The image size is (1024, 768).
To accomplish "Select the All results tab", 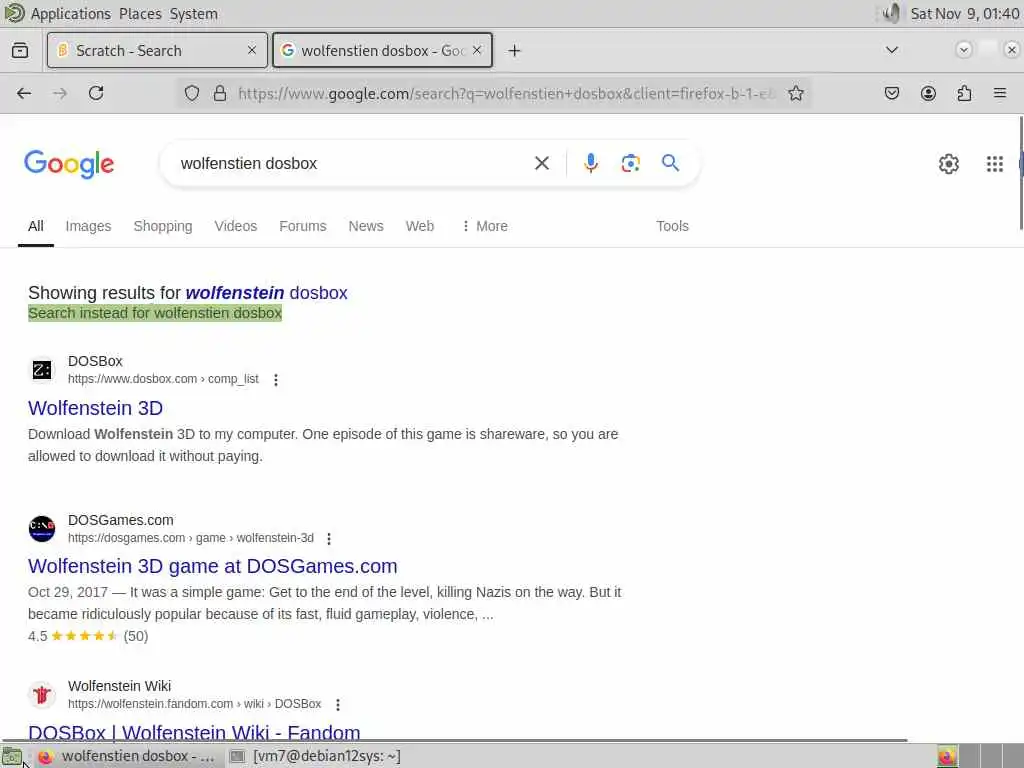I will pos(36,226).
